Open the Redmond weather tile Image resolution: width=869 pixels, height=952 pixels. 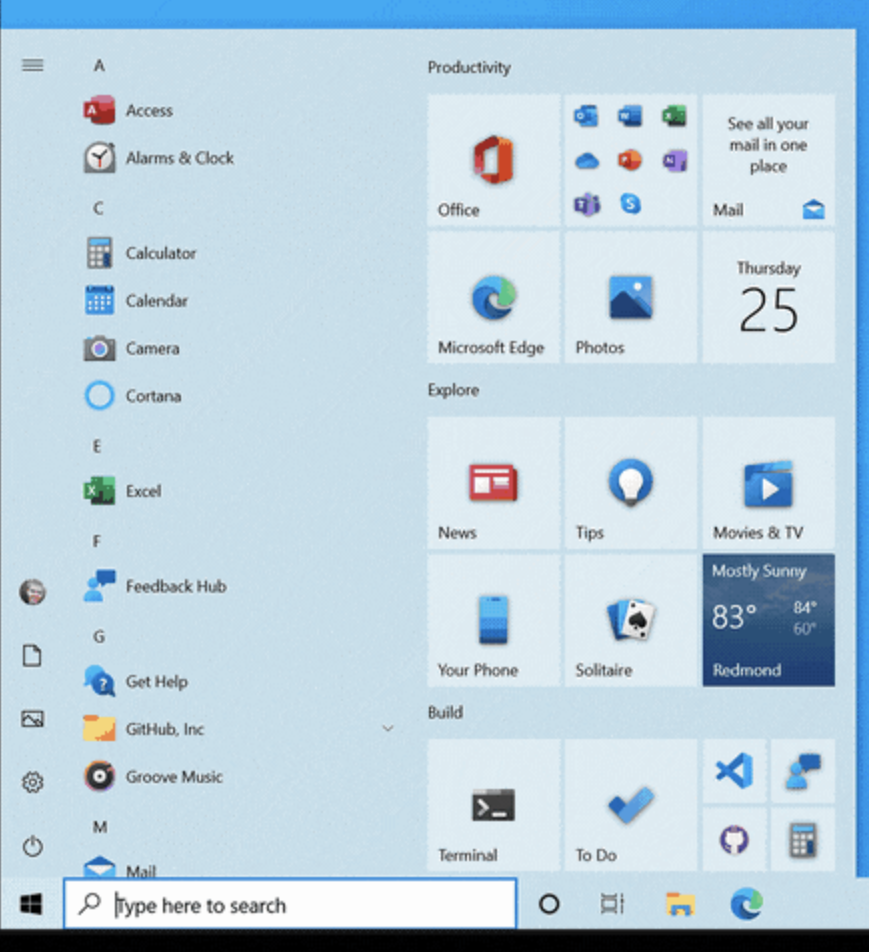(769, 620)
